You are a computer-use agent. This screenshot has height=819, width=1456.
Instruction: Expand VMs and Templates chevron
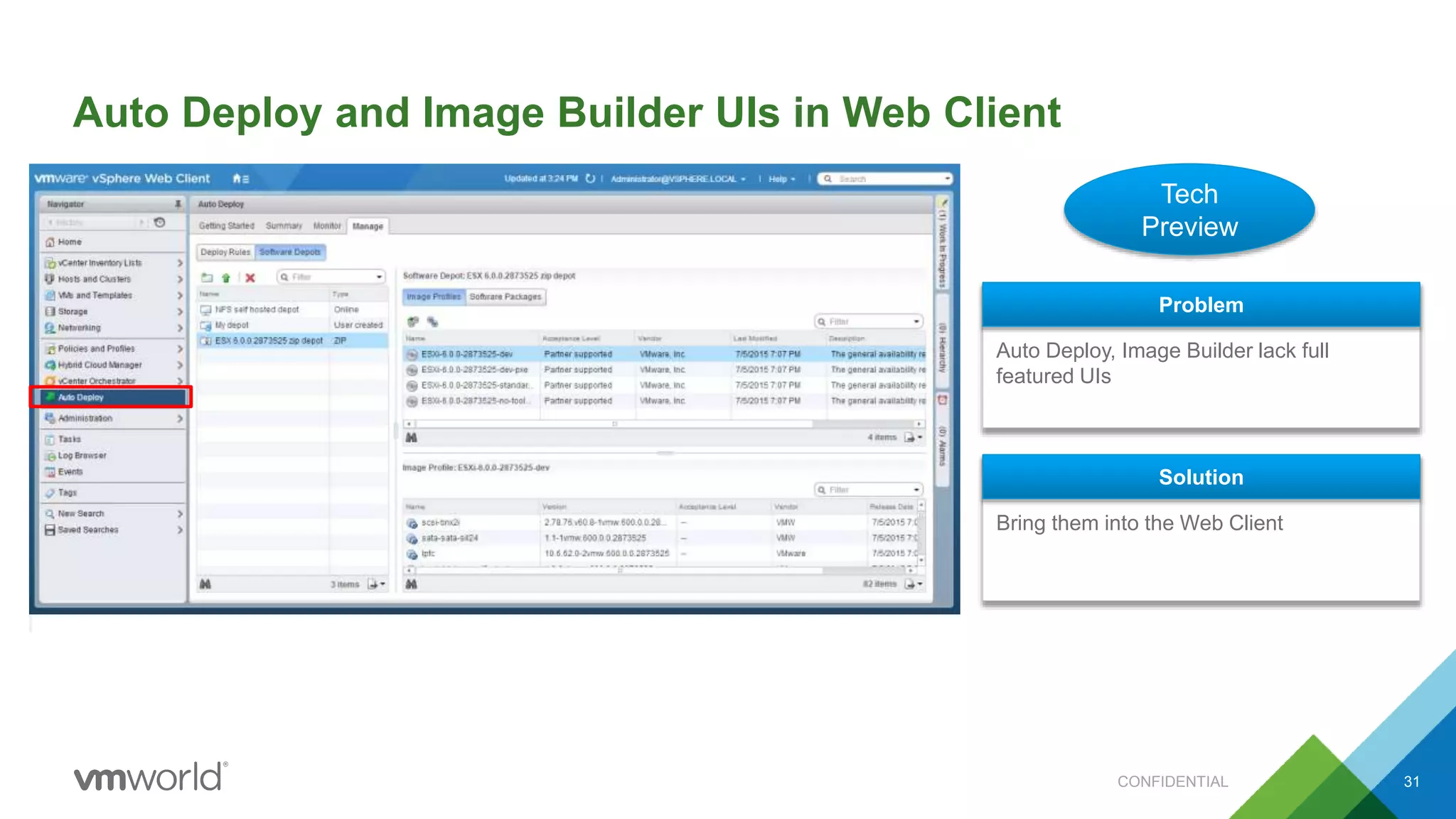pos(180,295)
